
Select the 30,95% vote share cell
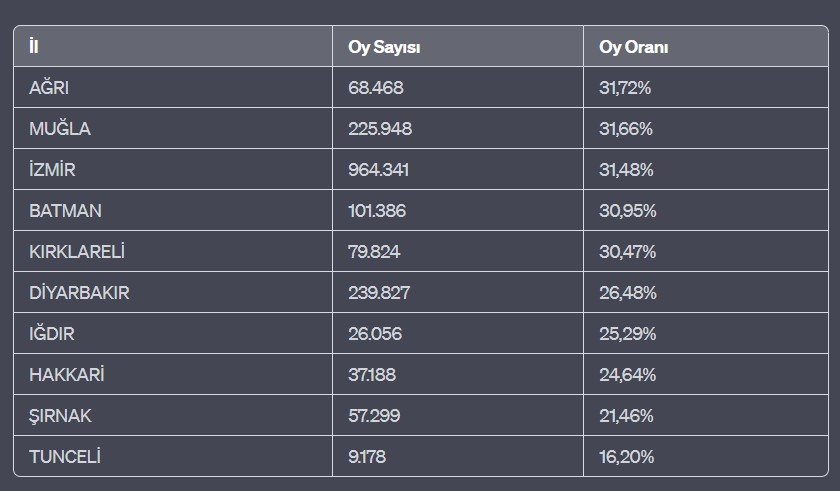click(627, 211)
